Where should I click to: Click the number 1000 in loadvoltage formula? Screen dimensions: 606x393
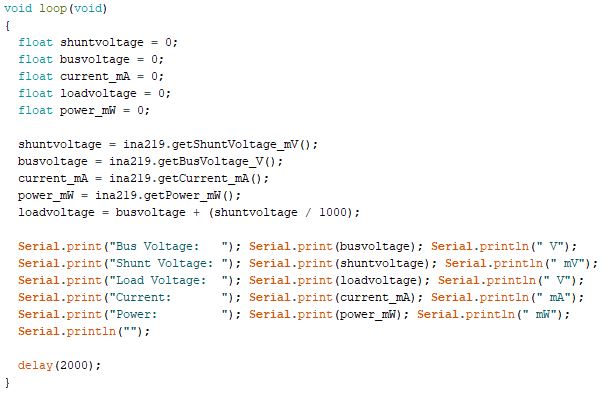coord(333,212)
